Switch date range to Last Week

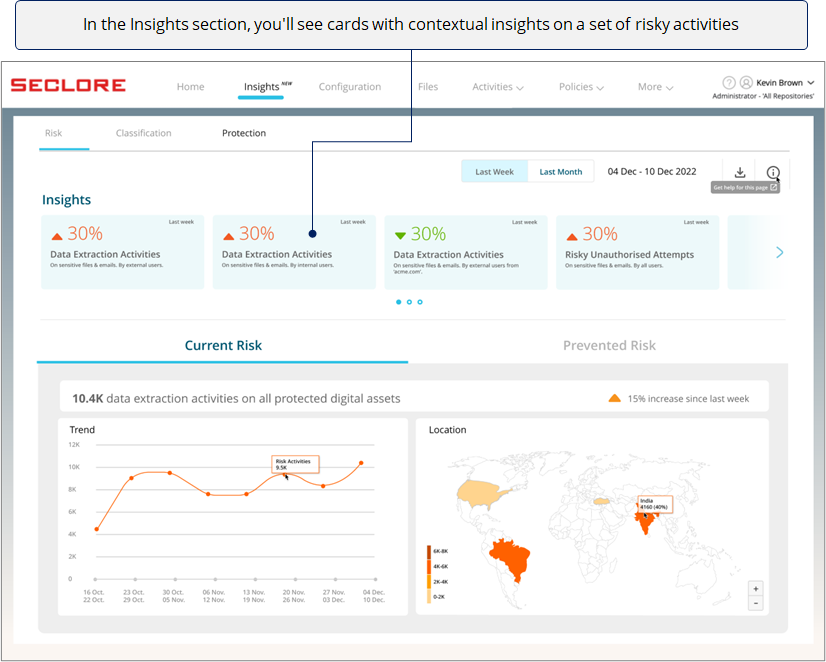coord(494,172)
